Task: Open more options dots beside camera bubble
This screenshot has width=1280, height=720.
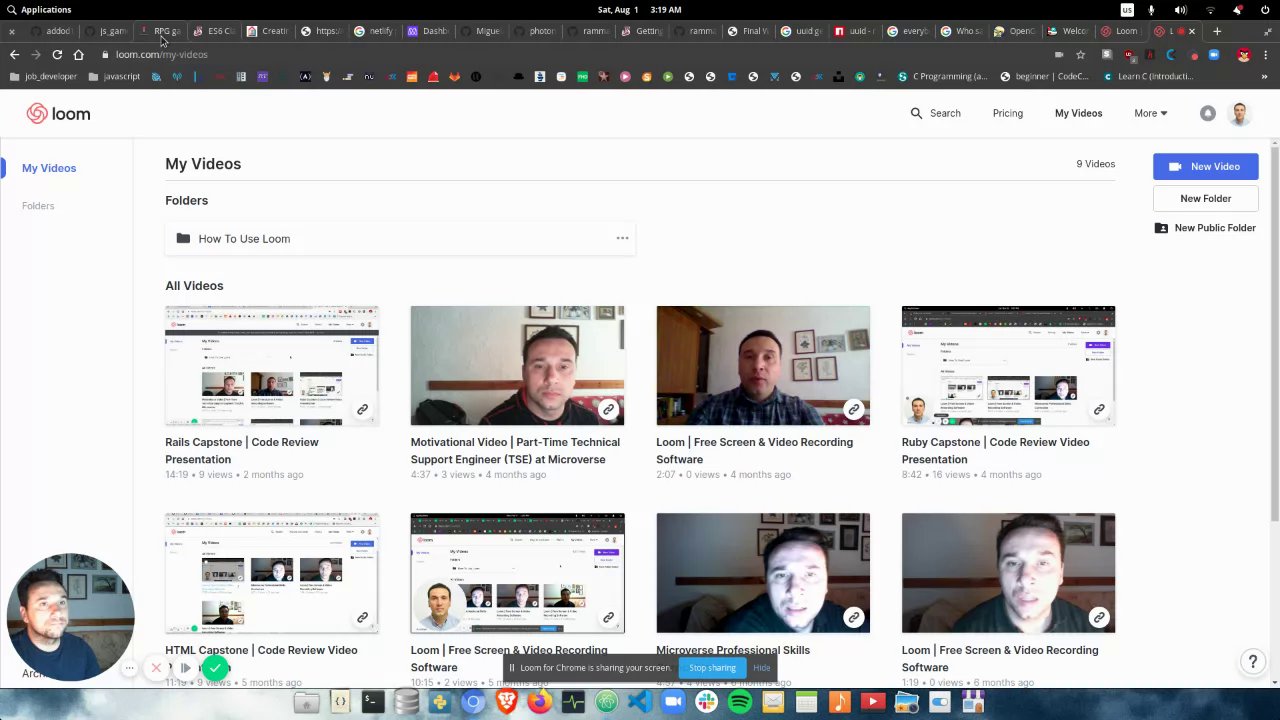Action: [x=130, y=667]
